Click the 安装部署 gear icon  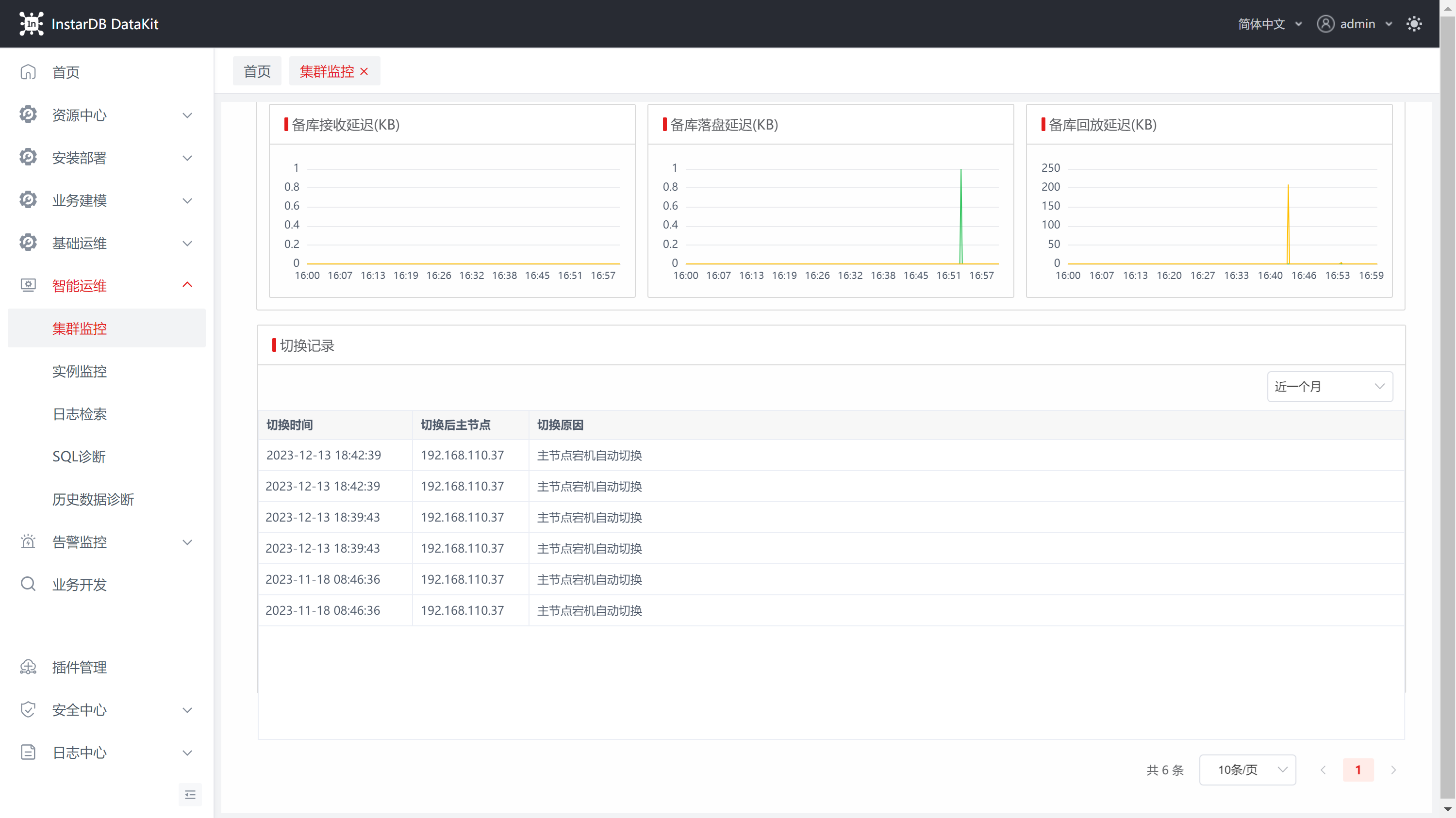pyautogui.click(x=28, y=158)
